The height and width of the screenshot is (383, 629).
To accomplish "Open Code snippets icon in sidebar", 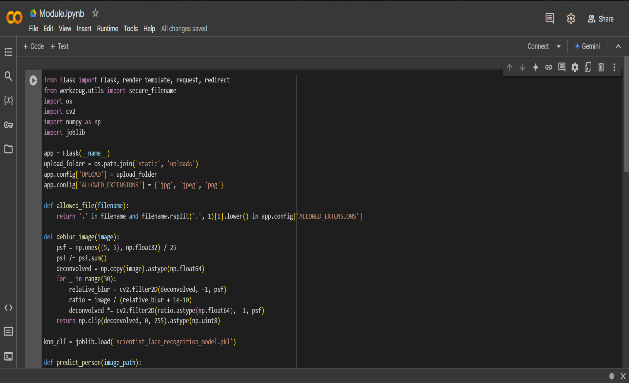I will tap(8, 308).
